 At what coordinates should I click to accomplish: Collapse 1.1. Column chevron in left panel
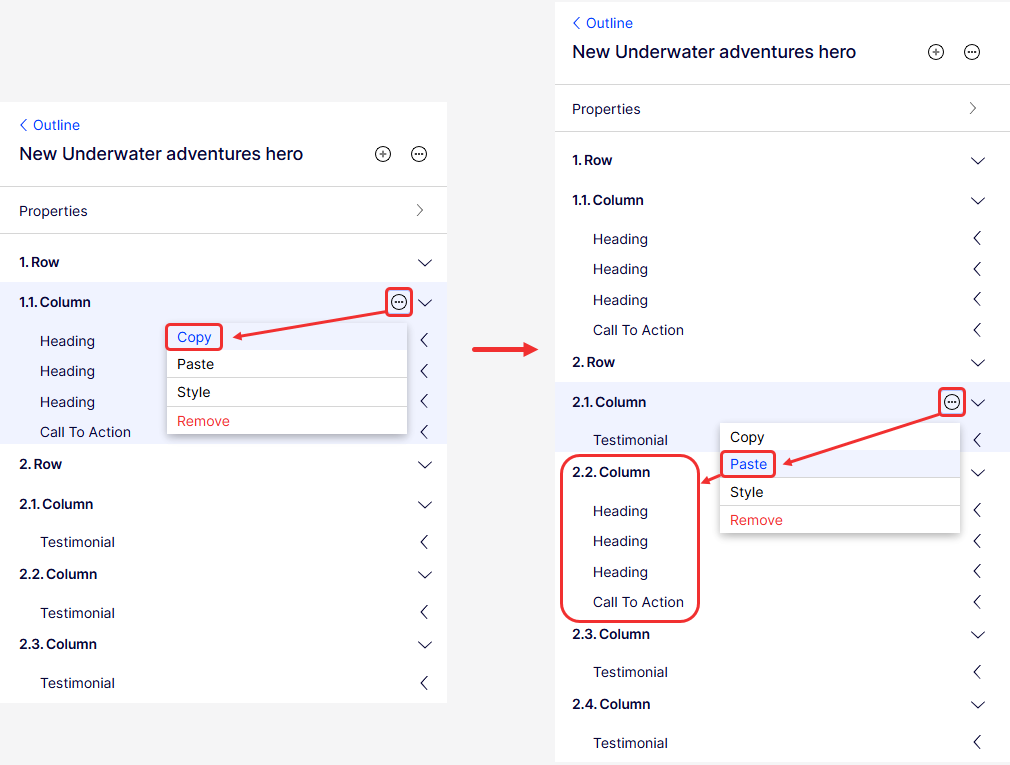pyautogui.click(x=424, y=303)
